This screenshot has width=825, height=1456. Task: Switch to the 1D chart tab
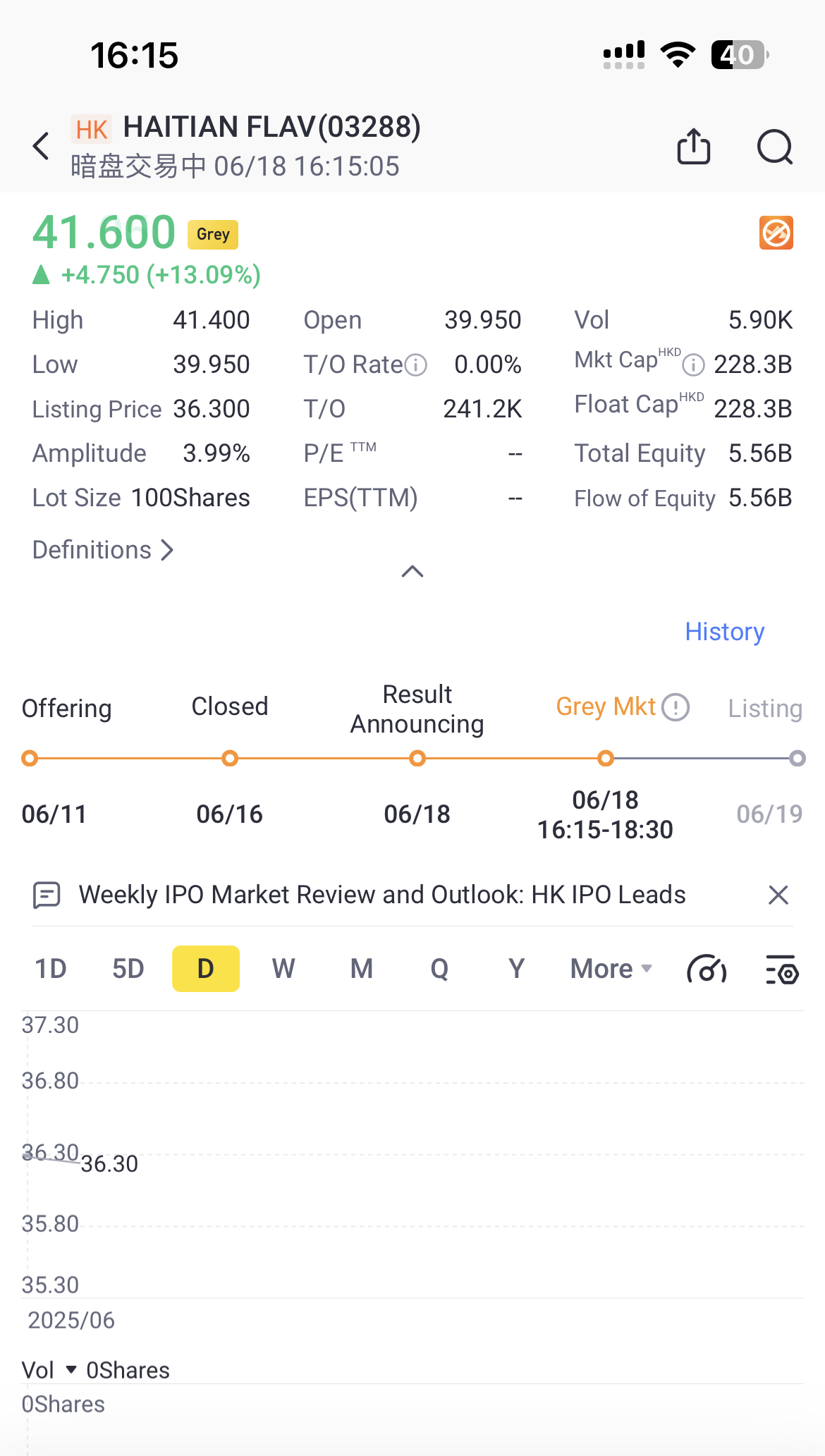tap(51, 969)
